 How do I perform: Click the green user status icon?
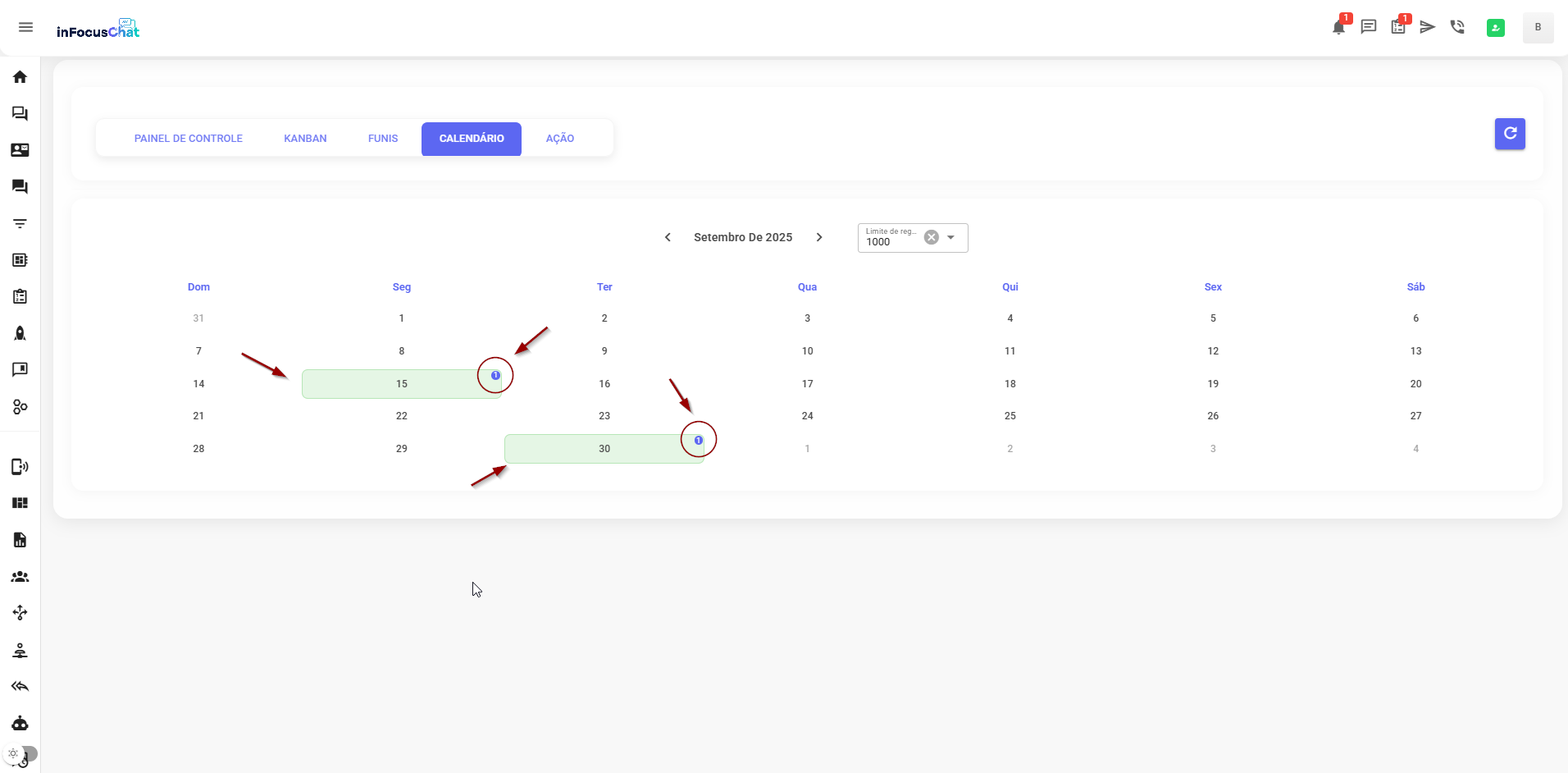(1496, 28)
